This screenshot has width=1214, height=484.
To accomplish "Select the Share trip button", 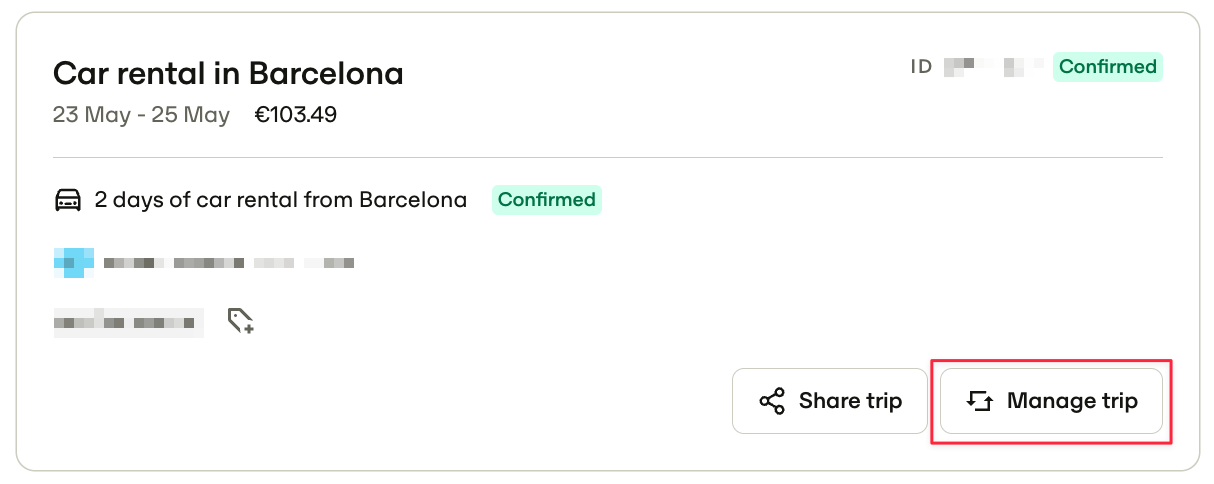I will pos(830,401).
